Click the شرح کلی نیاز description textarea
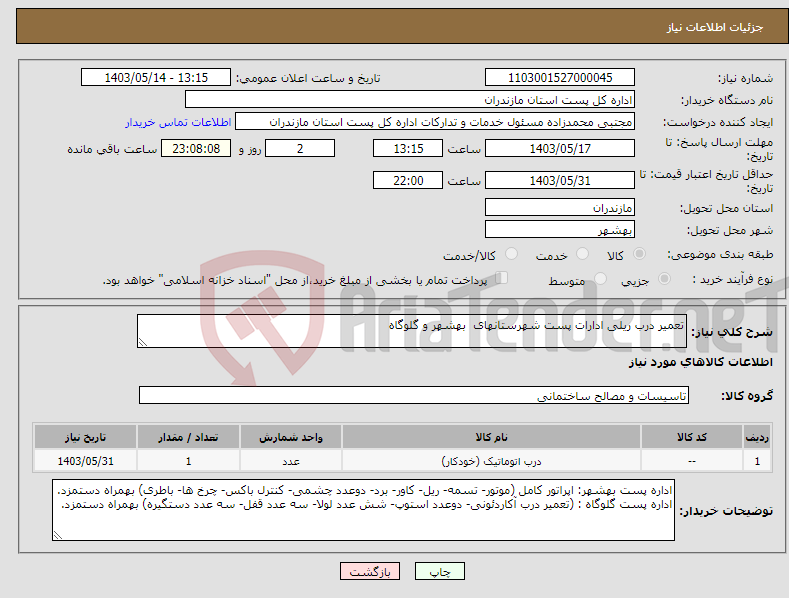 click(412, 331)
